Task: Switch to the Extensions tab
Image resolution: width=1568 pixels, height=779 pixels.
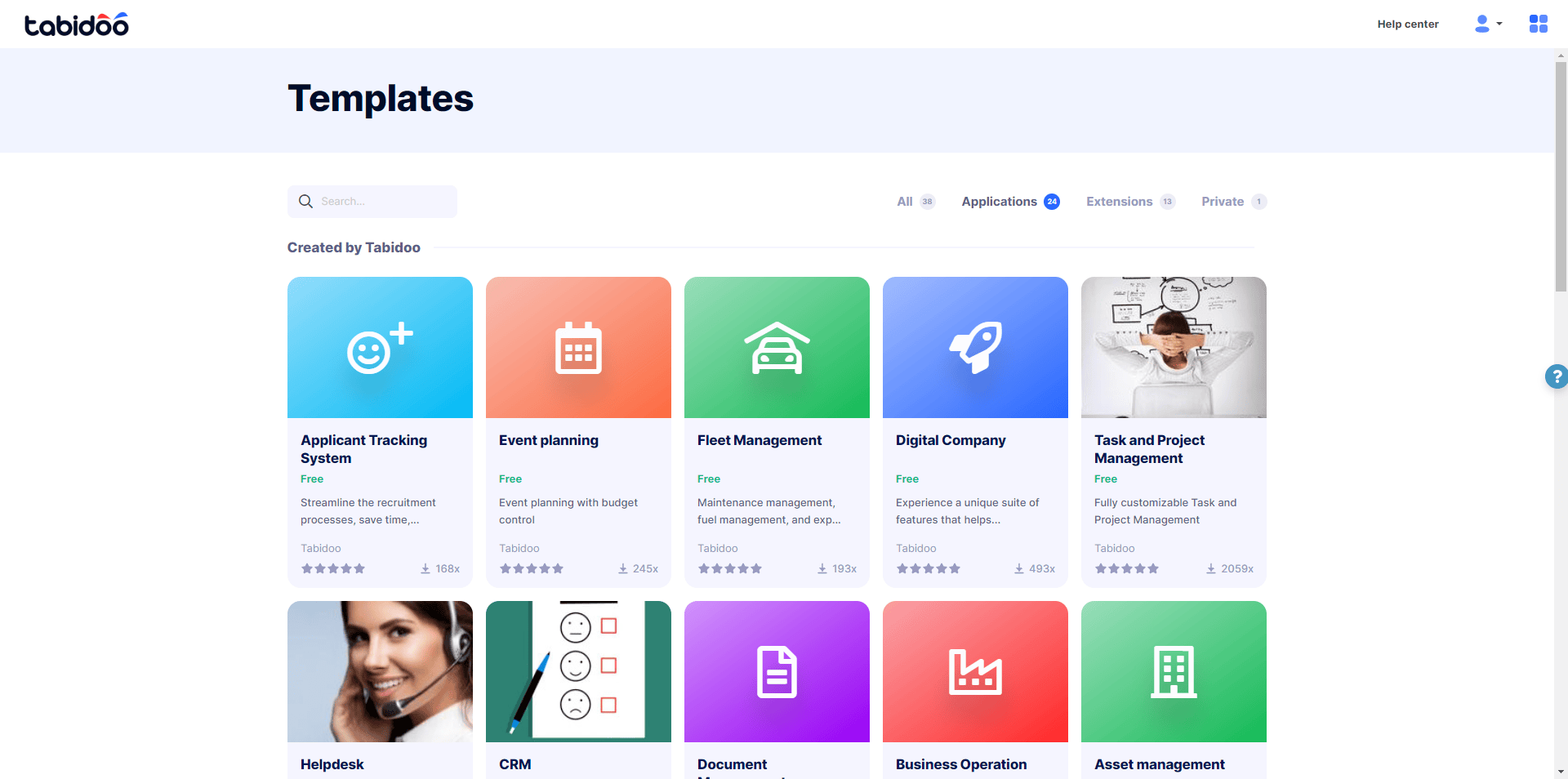Action: pos(1130,201)
